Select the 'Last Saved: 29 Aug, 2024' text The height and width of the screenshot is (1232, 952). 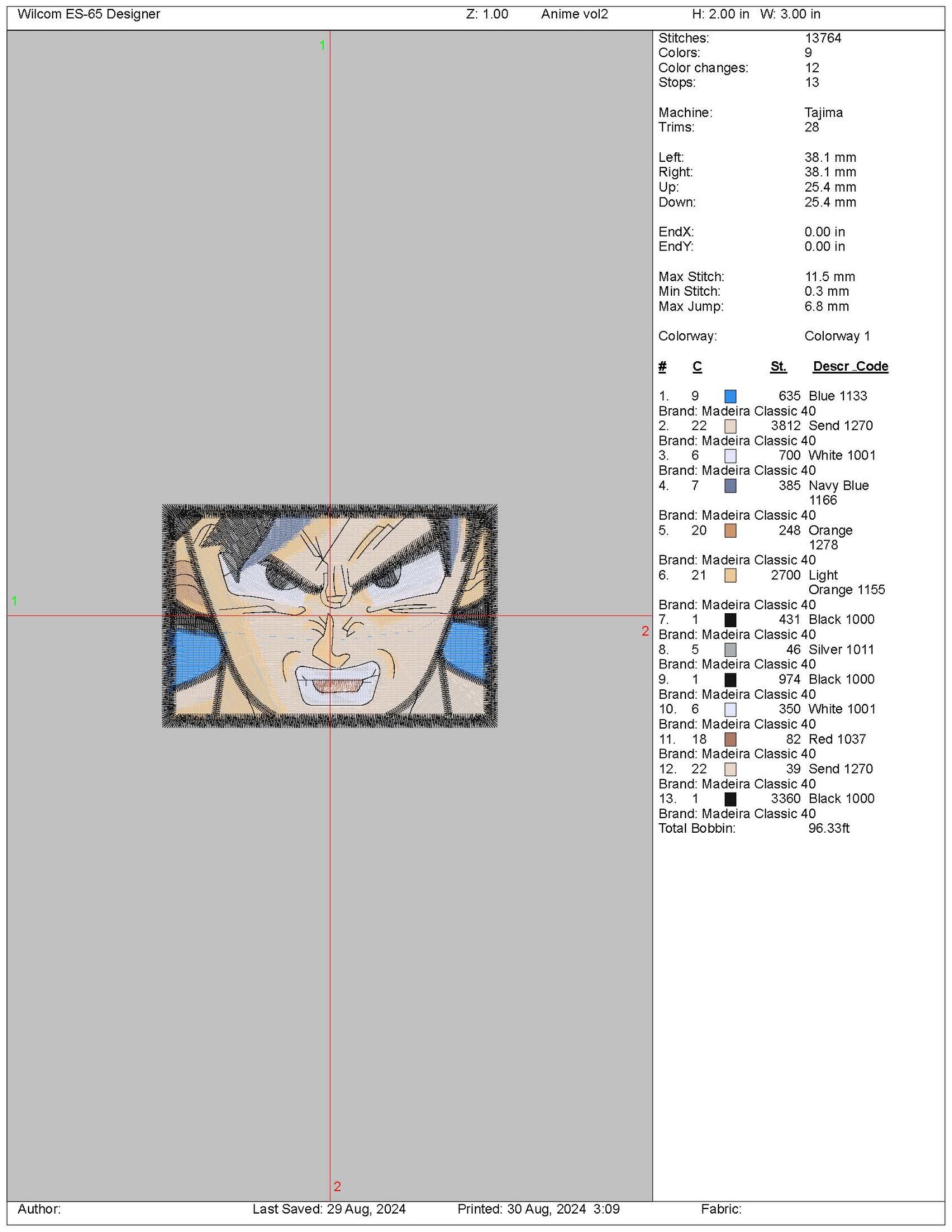pyautogui.click(x=329, y=1209)
